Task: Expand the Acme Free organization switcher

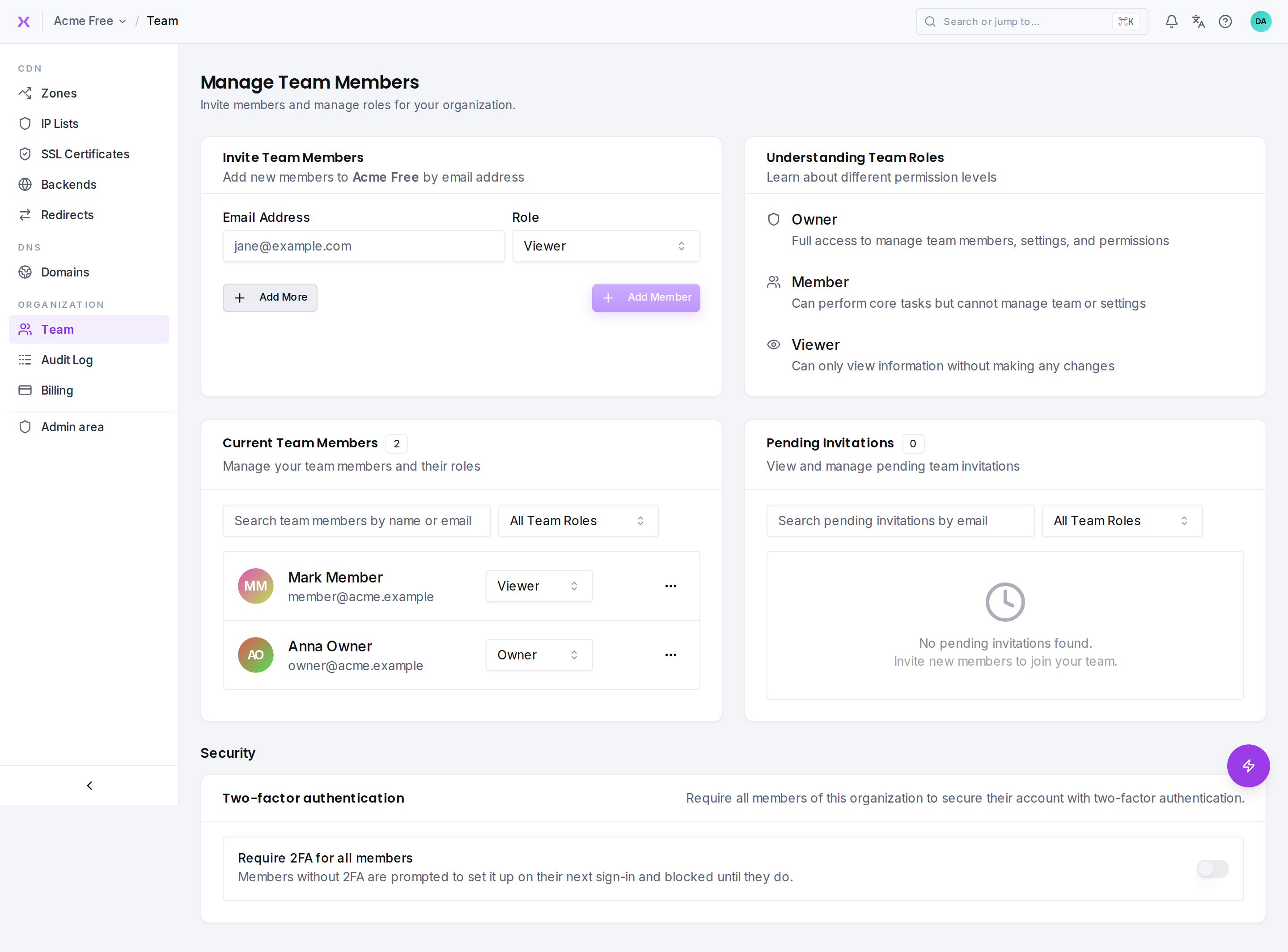Action: point(90,21)
